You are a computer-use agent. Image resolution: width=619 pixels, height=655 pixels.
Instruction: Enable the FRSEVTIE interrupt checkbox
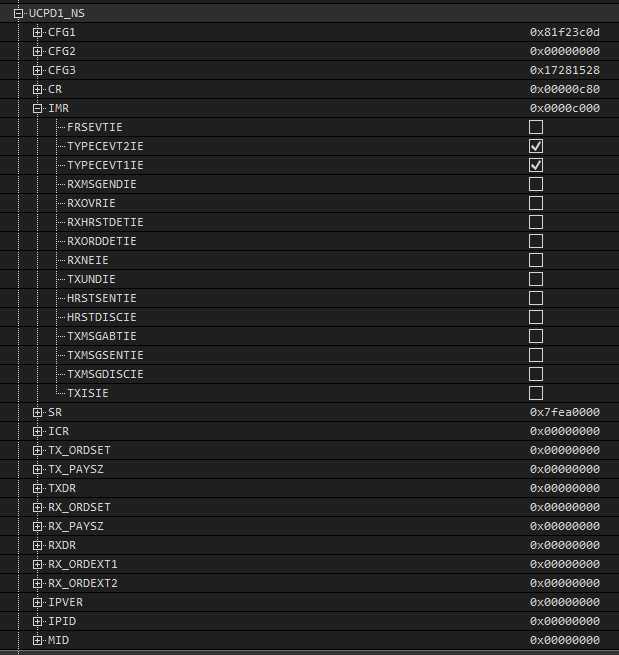pyautogui.click(x=536, y=127)
